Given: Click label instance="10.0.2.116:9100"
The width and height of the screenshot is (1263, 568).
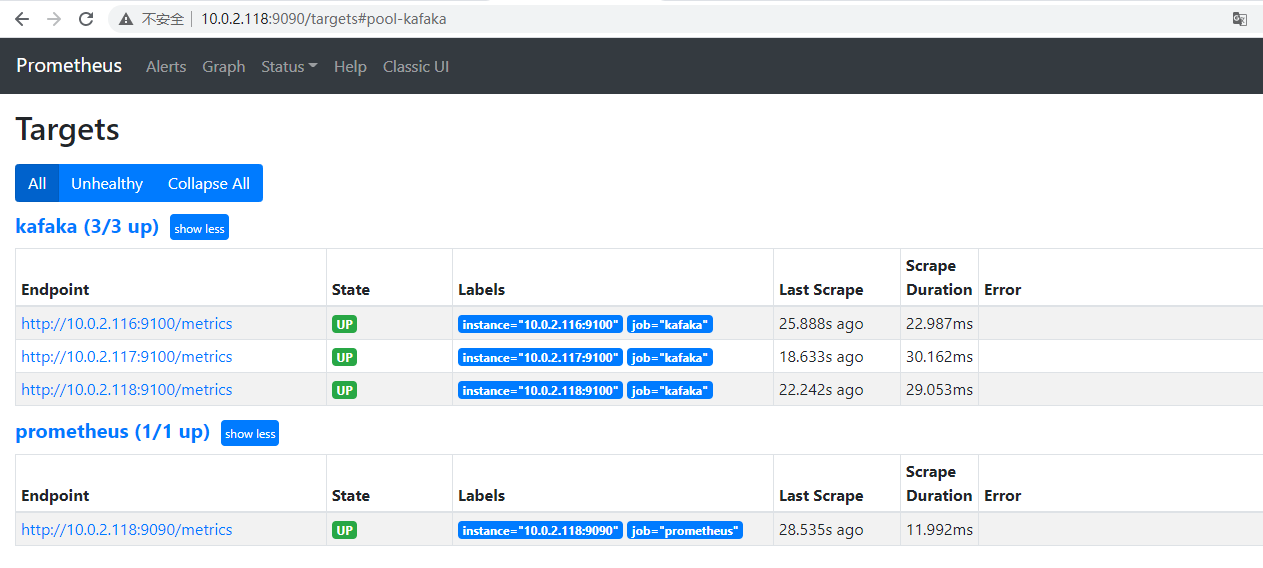Looking at the screenshot, I should pos(540,324).
